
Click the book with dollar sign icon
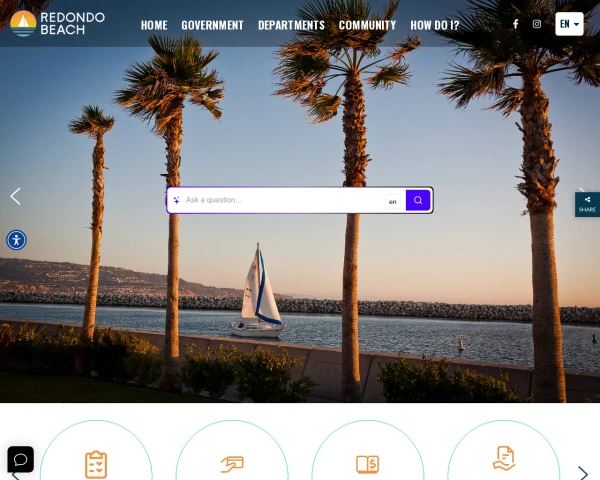368,464
